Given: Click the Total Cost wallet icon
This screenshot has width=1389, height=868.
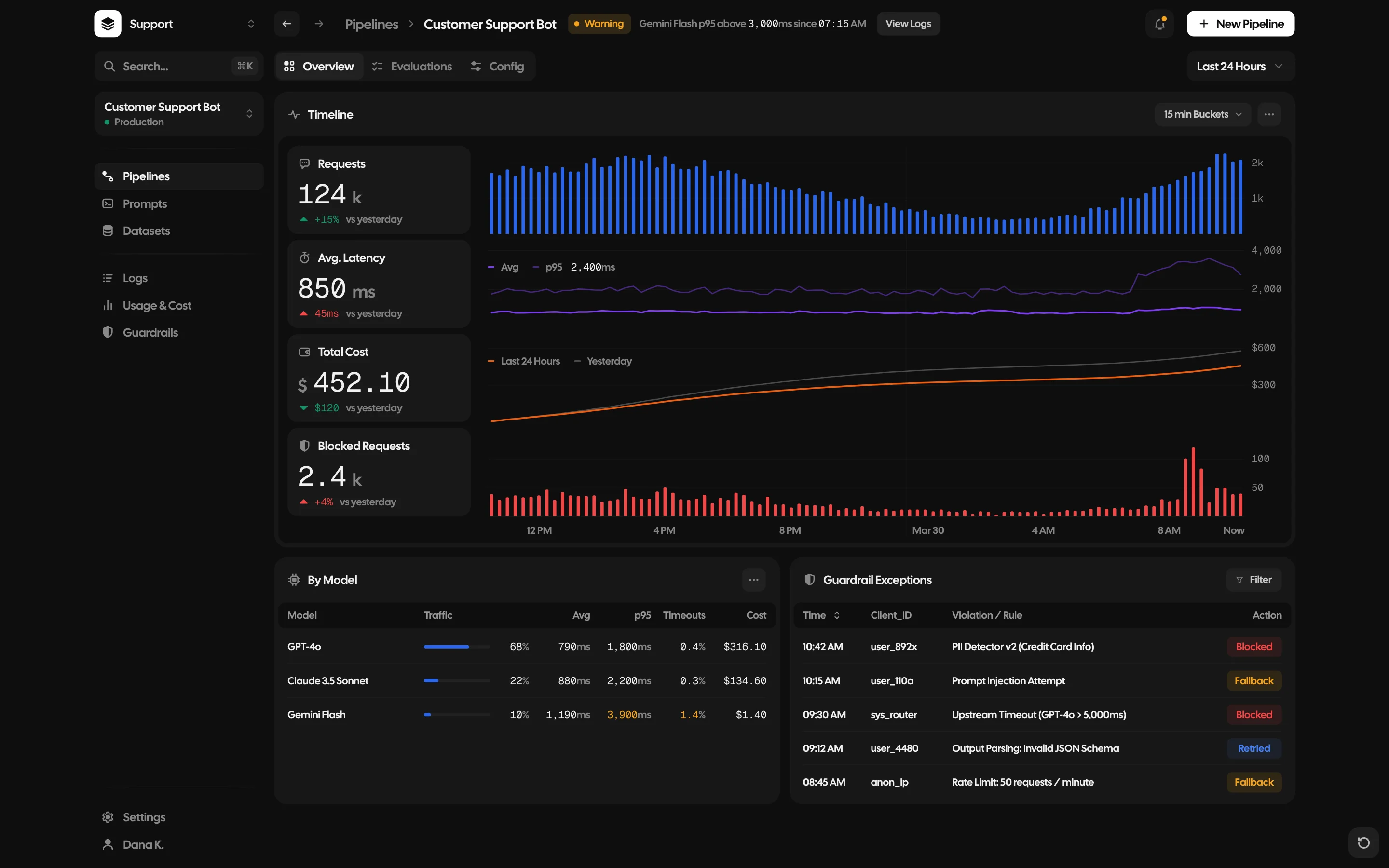Looking at the screenshot, I should tap(305, 352).
